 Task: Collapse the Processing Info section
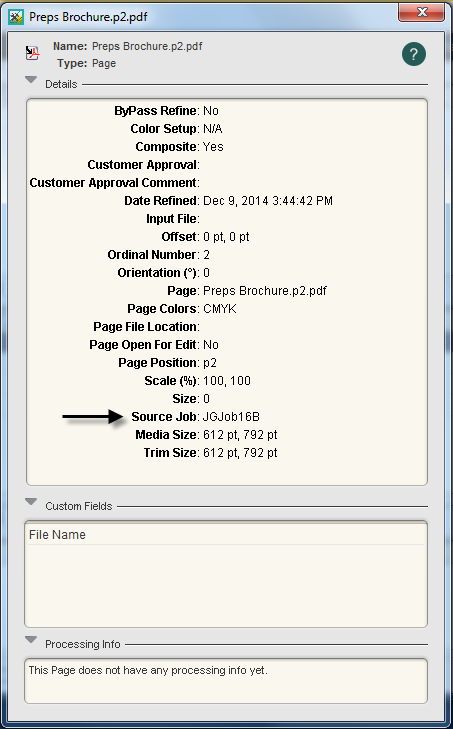(31, 640)
